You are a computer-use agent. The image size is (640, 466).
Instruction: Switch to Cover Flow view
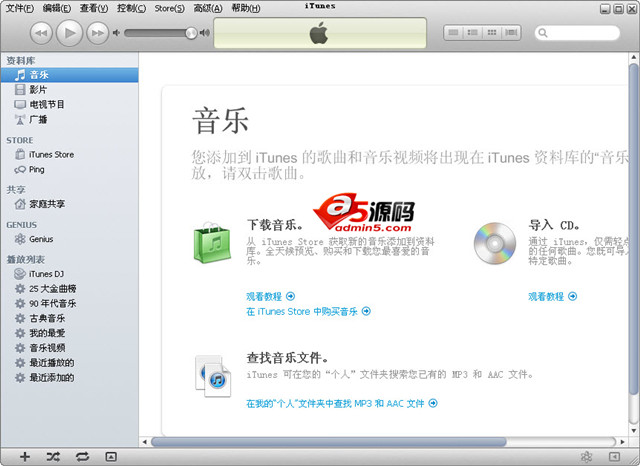pos(511,33)
